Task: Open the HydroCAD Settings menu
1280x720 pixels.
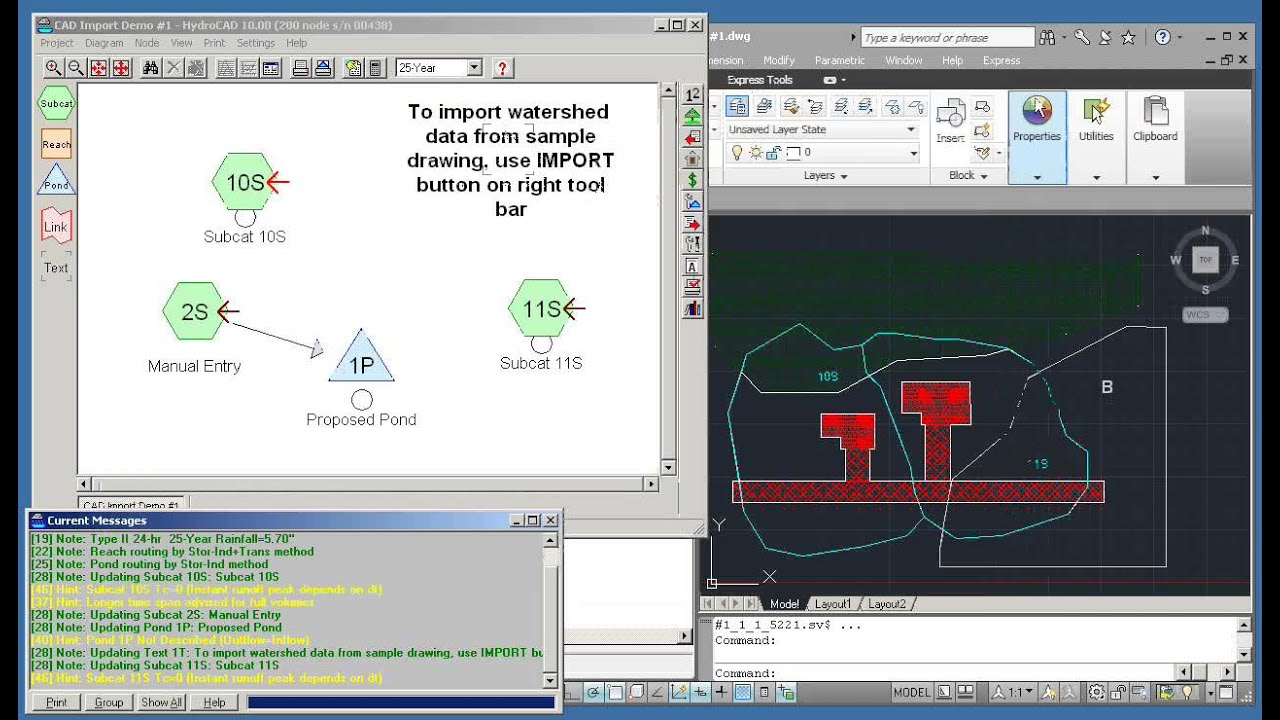Action: [x=255, y=43]
